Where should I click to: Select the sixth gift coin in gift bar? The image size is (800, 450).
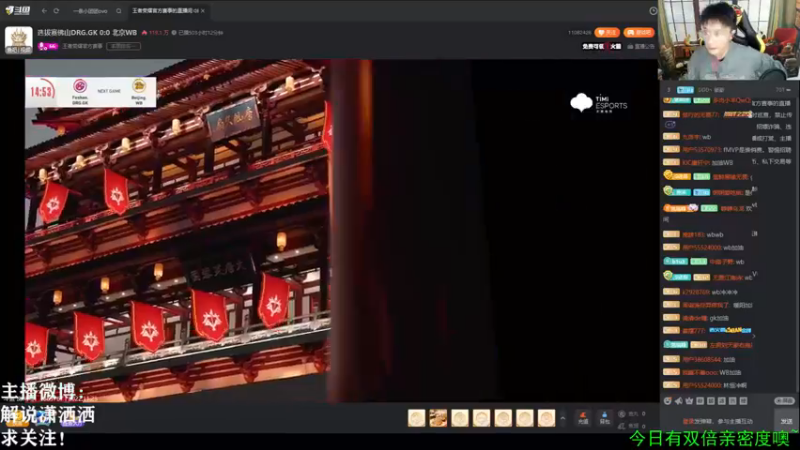pos(524,418)
